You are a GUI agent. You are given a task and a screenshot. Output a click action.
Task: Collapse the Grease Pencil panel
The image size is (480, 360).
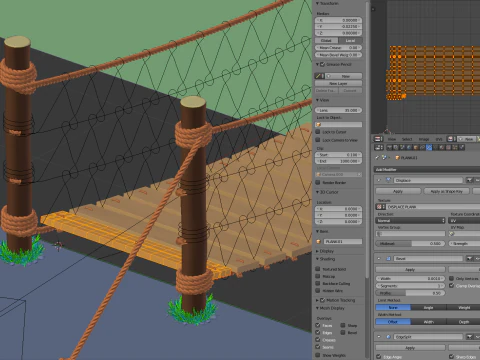pos(317,64)
